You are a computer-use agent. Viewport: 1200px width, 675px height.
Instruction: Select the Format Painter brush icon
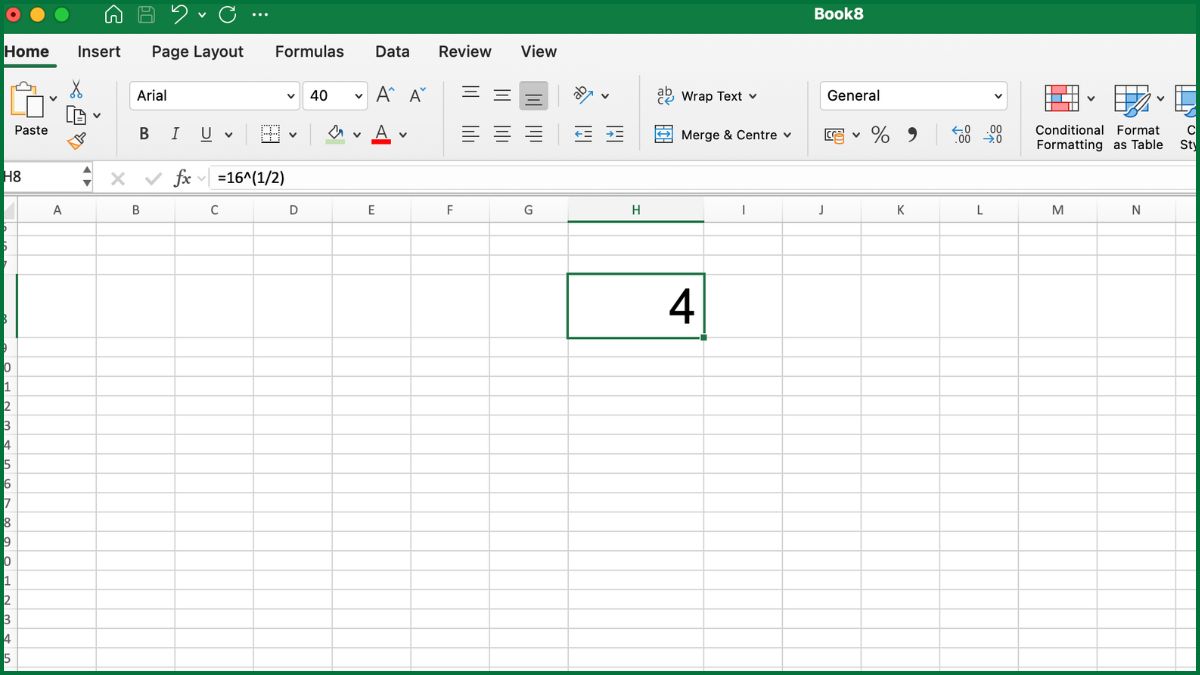tap(76, 141)
